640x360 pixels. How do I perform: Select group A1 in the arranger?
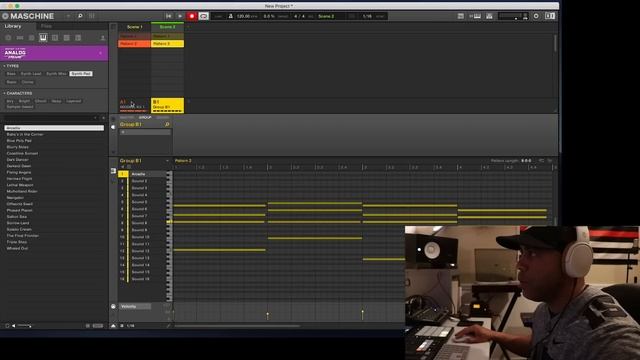pos(134,105)
